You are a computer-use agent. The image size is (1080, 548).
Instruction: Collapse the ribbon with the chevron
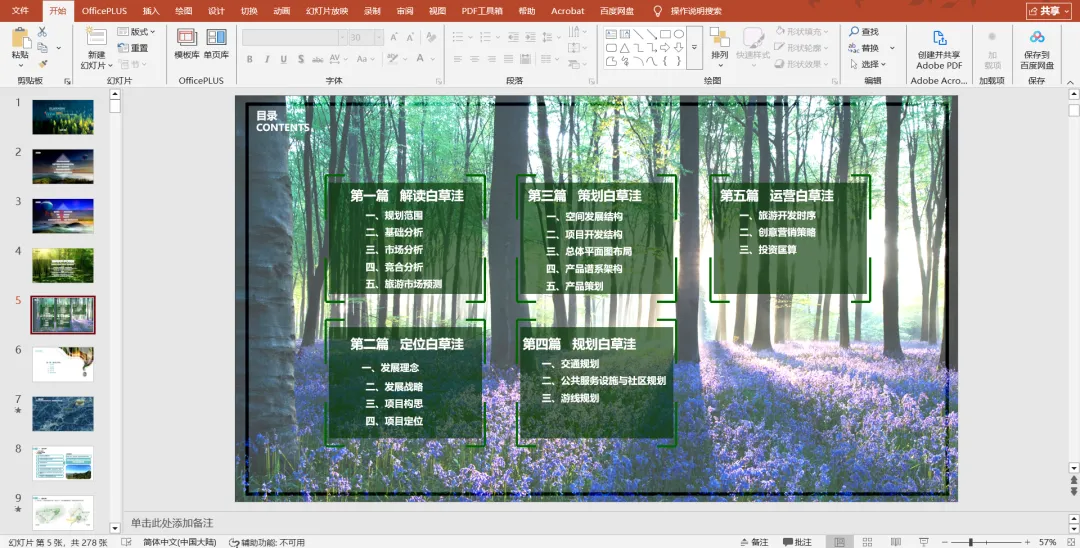[x=1070, y=82]
